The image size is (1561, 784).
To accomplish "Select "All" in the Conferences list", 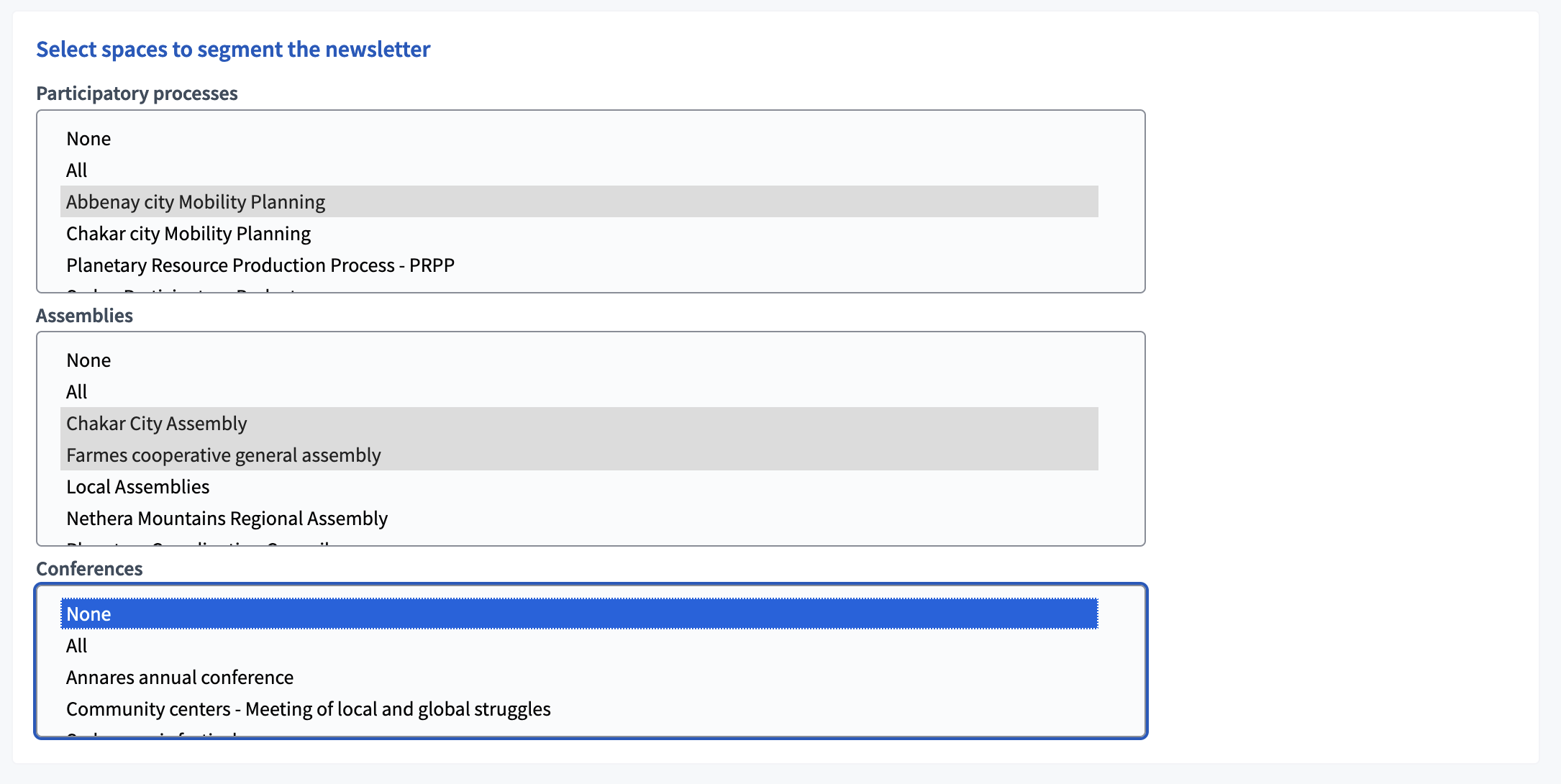I will 76,645.
